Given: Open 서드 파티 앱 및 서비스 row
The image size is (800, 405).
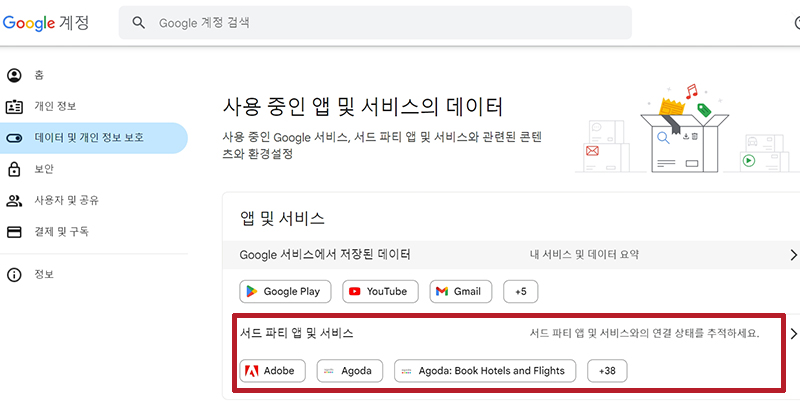Looking at the screenshot, I should tap(512, 334).
